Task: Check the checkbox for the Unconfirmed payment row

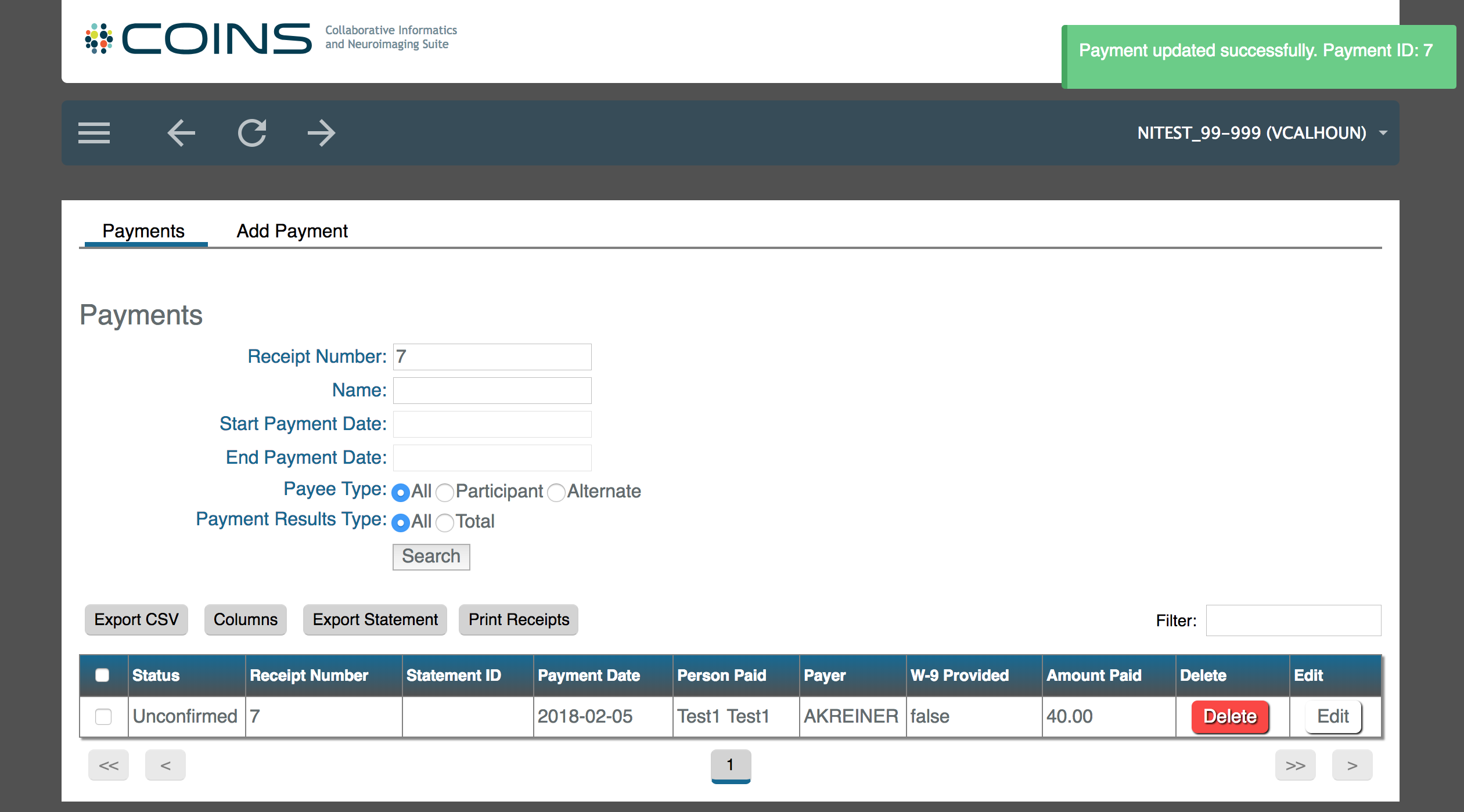Action: 103,717
